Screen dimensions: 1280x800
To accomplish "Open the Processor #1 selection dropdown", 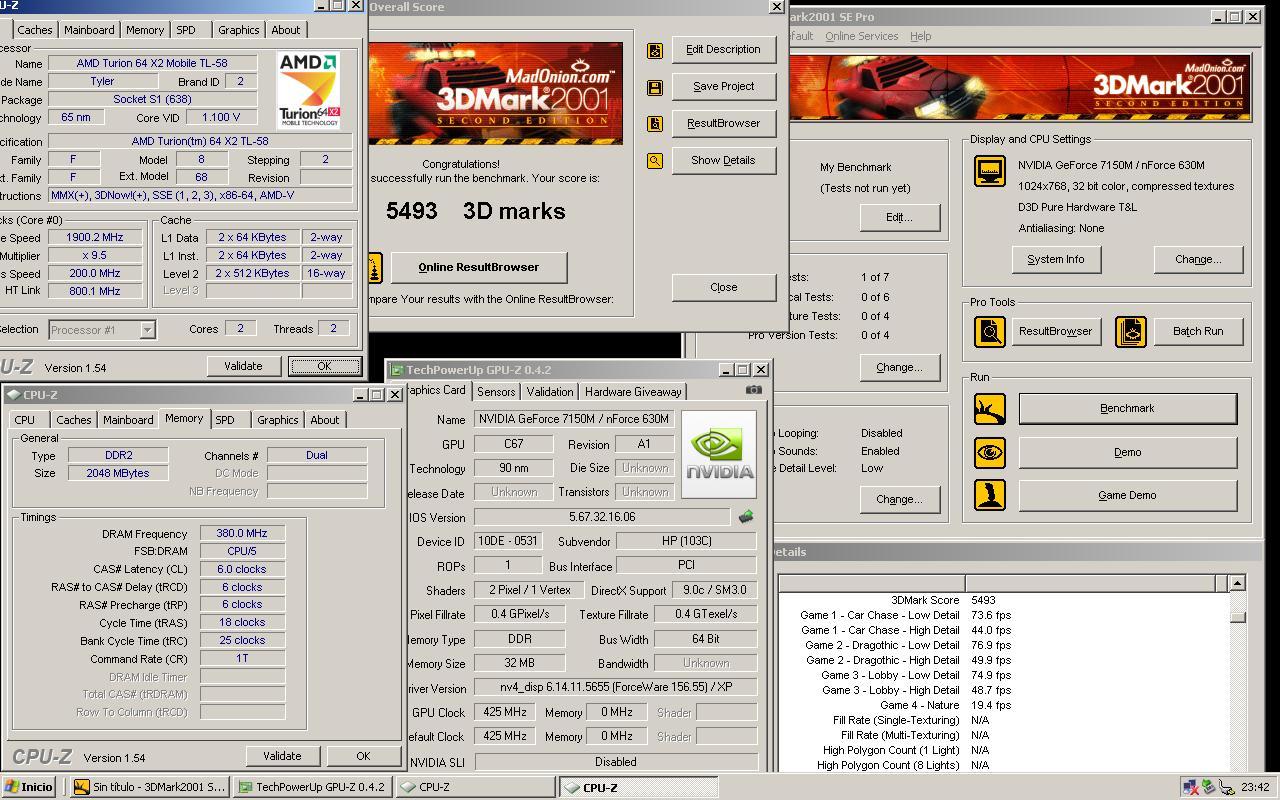I will click(147, 329).
